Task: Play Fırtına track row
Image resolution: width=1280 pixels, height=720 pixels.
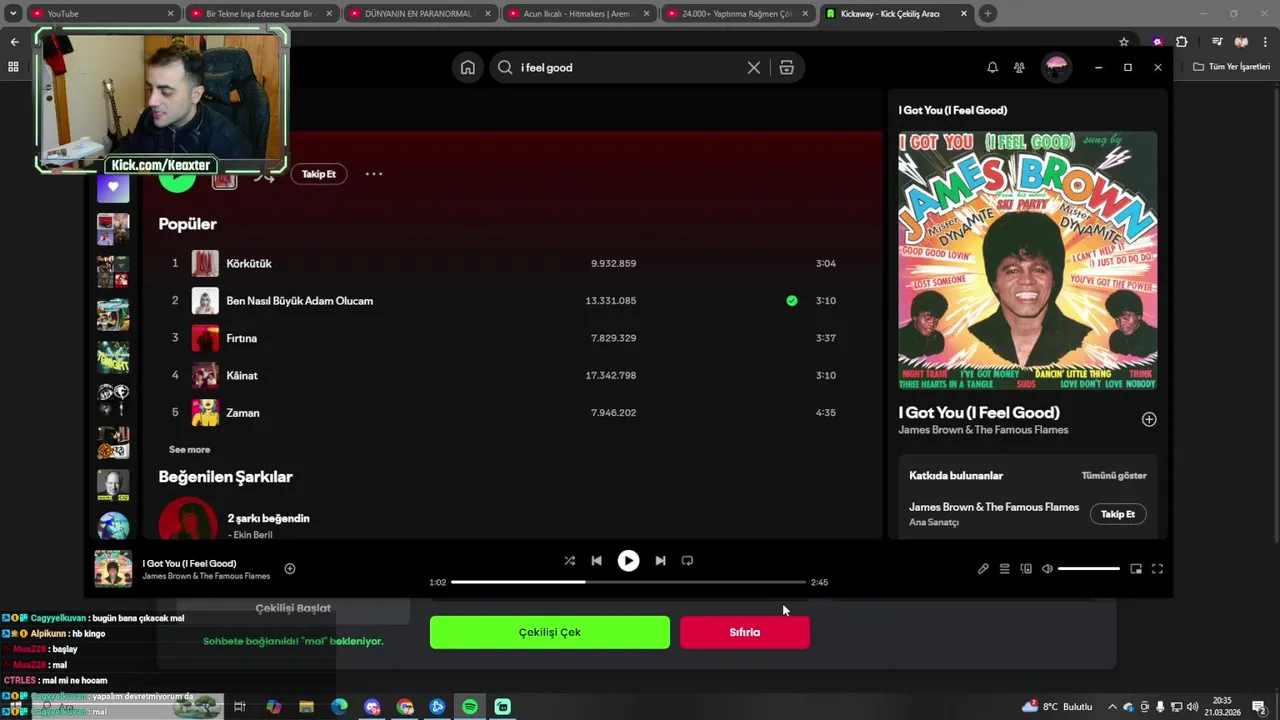Action: tap(510, 338)
